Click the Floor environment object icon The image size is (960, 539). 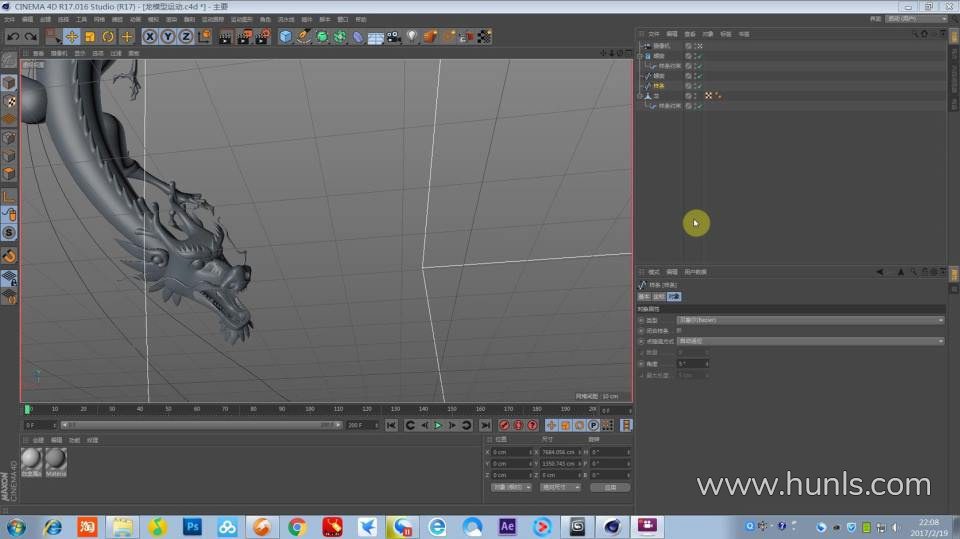pyautogui.click(x=375, y=37)
